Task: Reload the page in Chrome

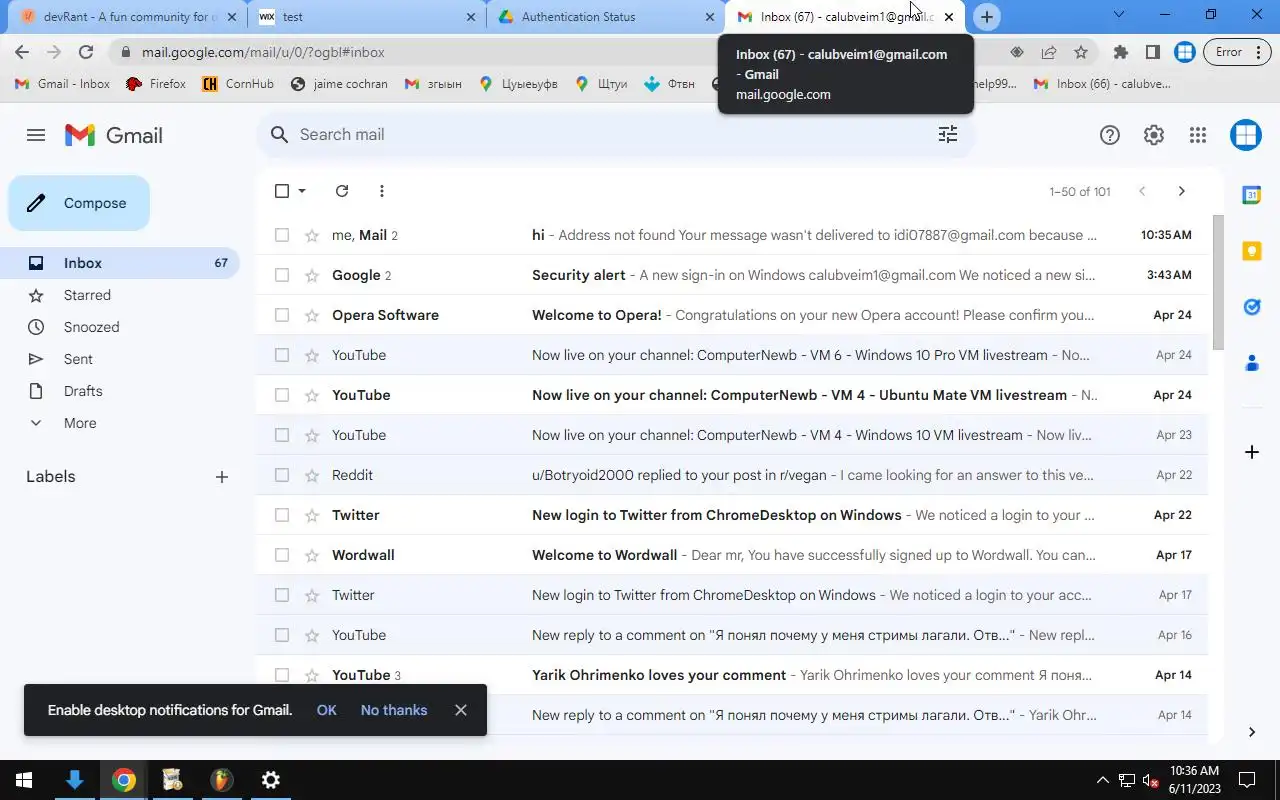Action: (x=86, y=52)
